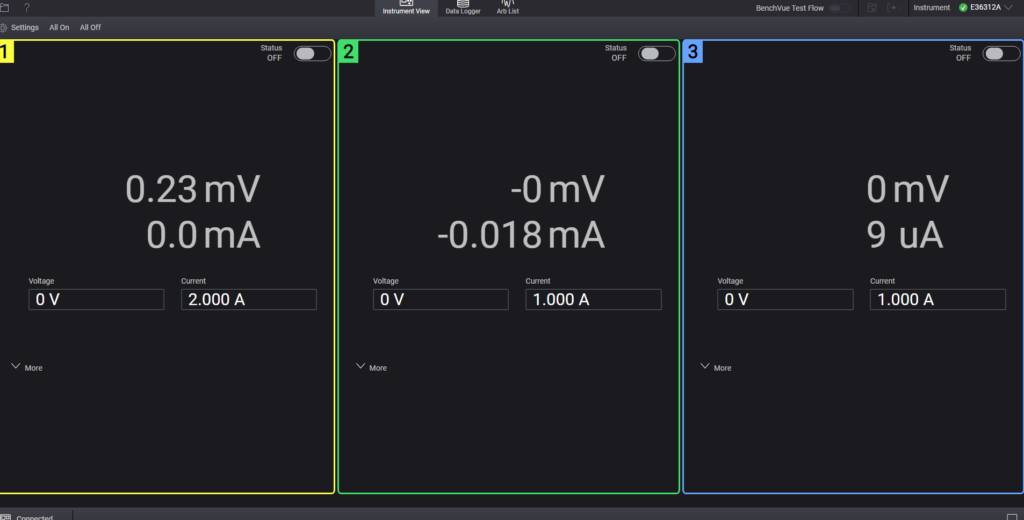Image resolution: width=1024 pixels, height=520 pixels.
Task: Click the -0 mV reading on channel 2
Action: click(x=557, y=189)
